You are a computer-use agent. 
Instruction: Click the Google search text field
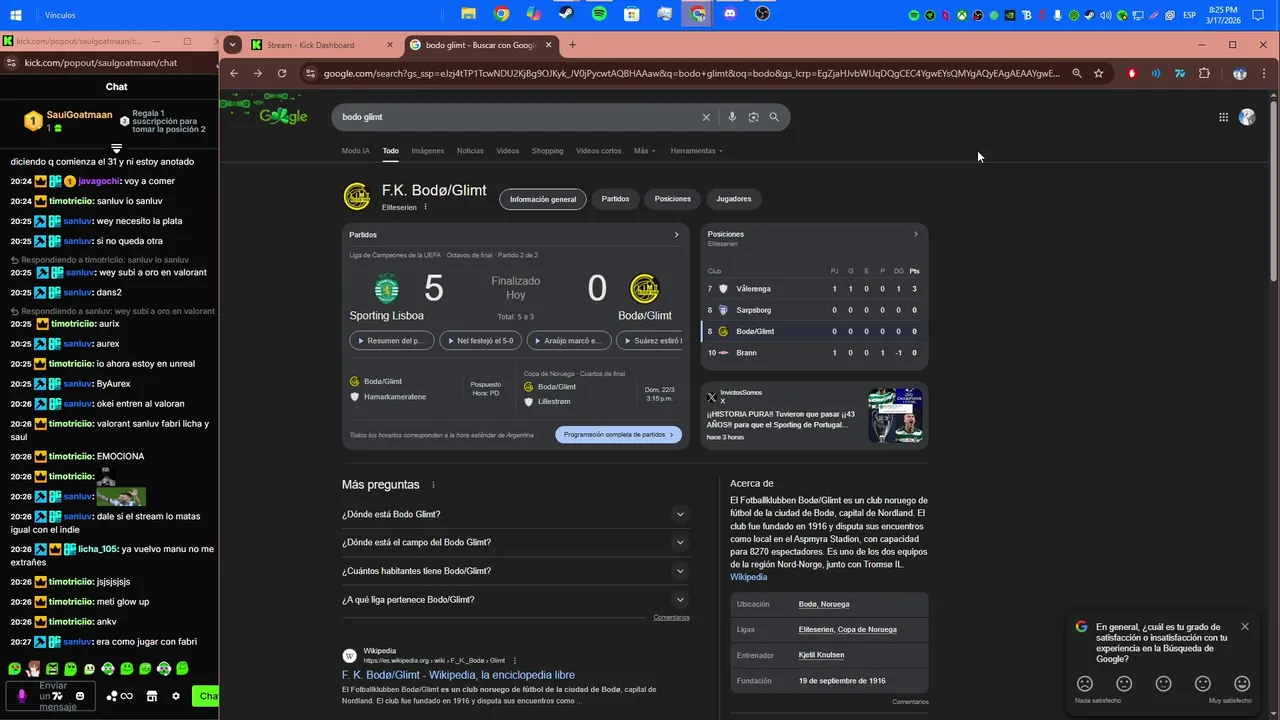(518, 117)
